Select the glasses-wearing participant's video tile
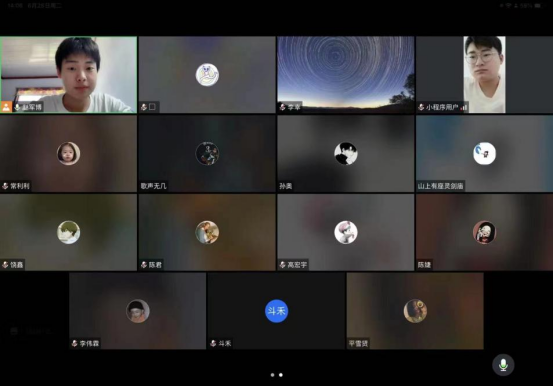 point(484,75)
